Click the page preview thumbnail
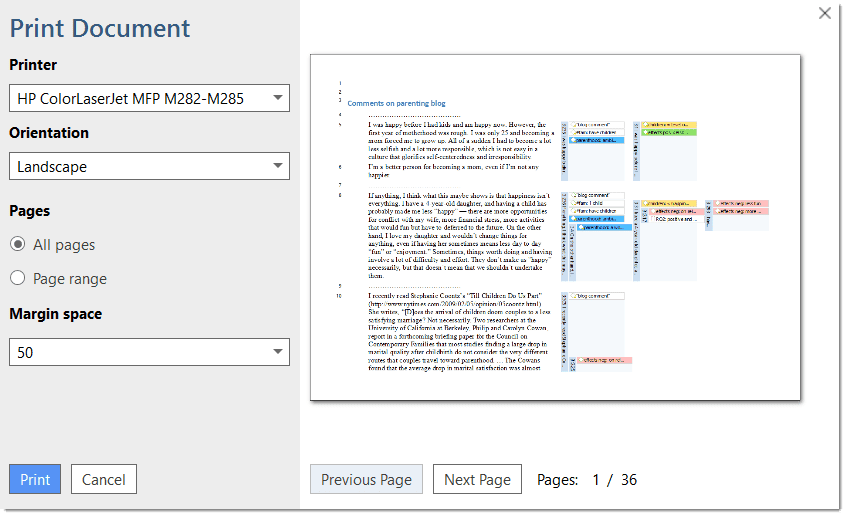Viewport: 846px width, 516px height. coord(555,227)
